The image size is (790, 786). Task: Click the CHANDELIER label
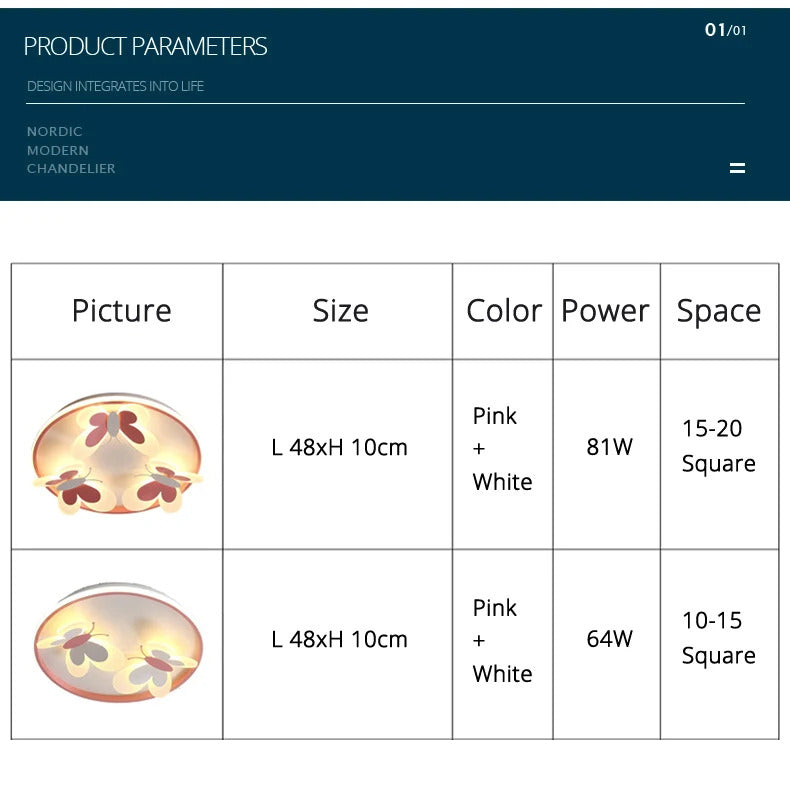click(71, 169)
